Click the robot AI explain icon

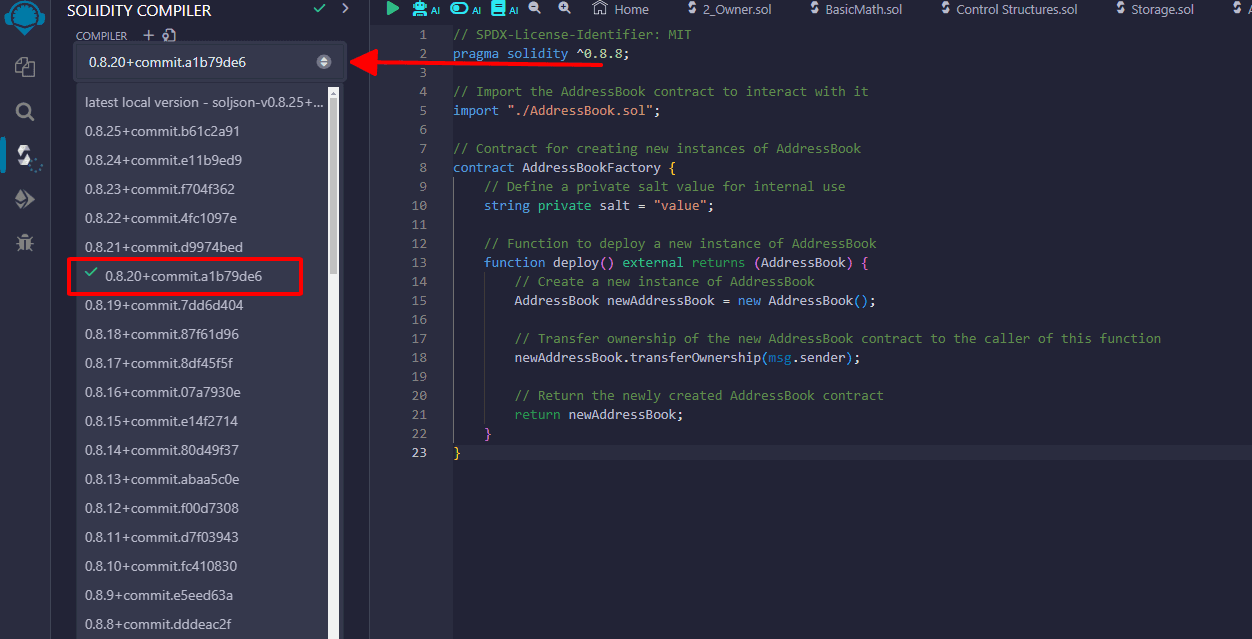[419, 8]
